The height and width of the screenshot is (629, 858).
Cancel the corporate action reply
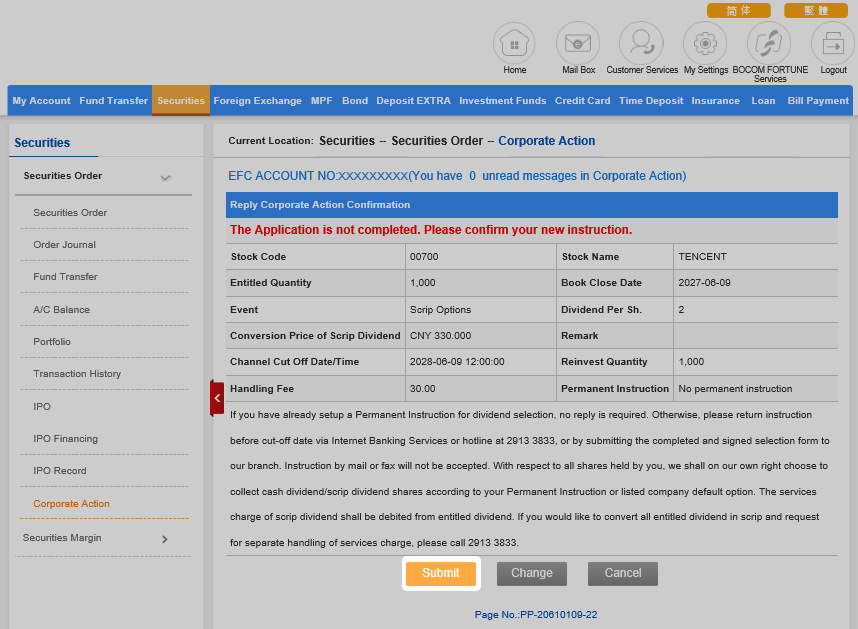(622, 573)
